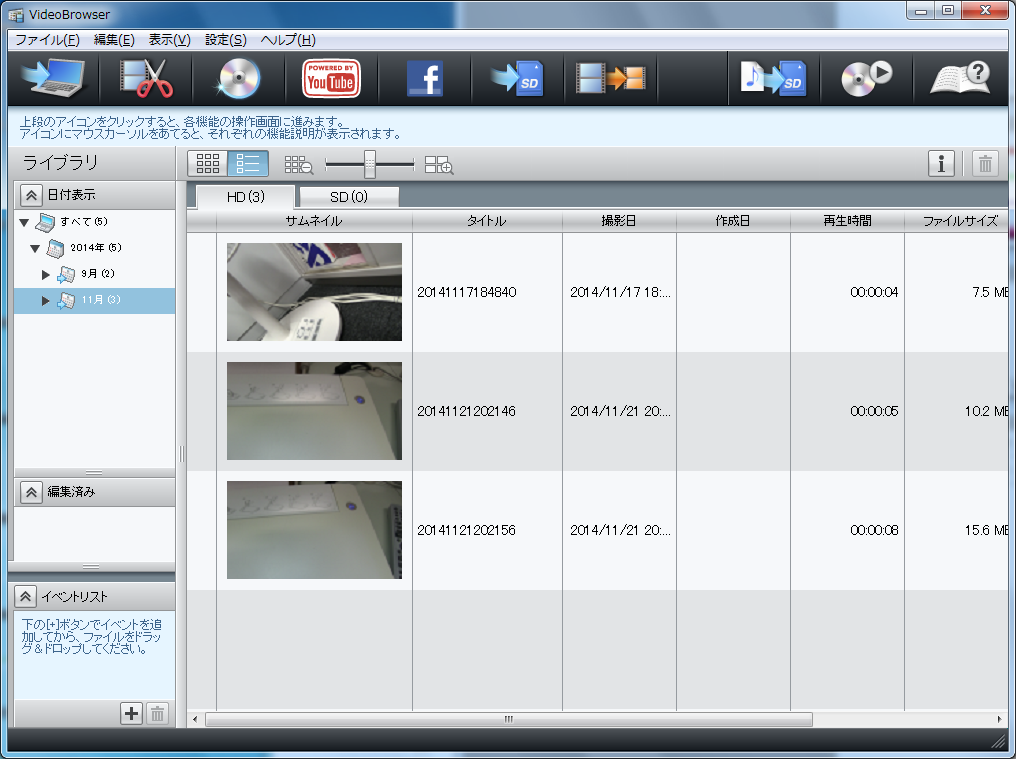Click the enlarge thumbnails icon

(439, 165)
